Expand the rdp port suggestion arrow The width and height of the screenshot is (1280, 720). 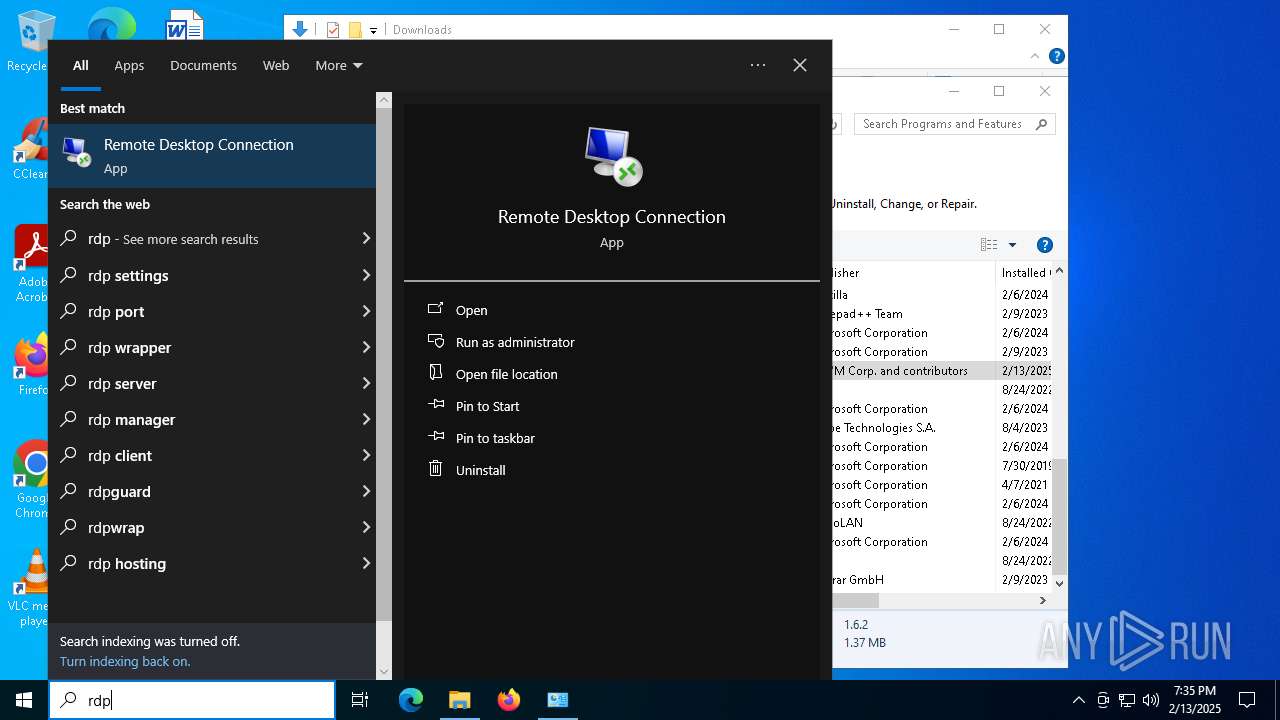click(366, 311)
